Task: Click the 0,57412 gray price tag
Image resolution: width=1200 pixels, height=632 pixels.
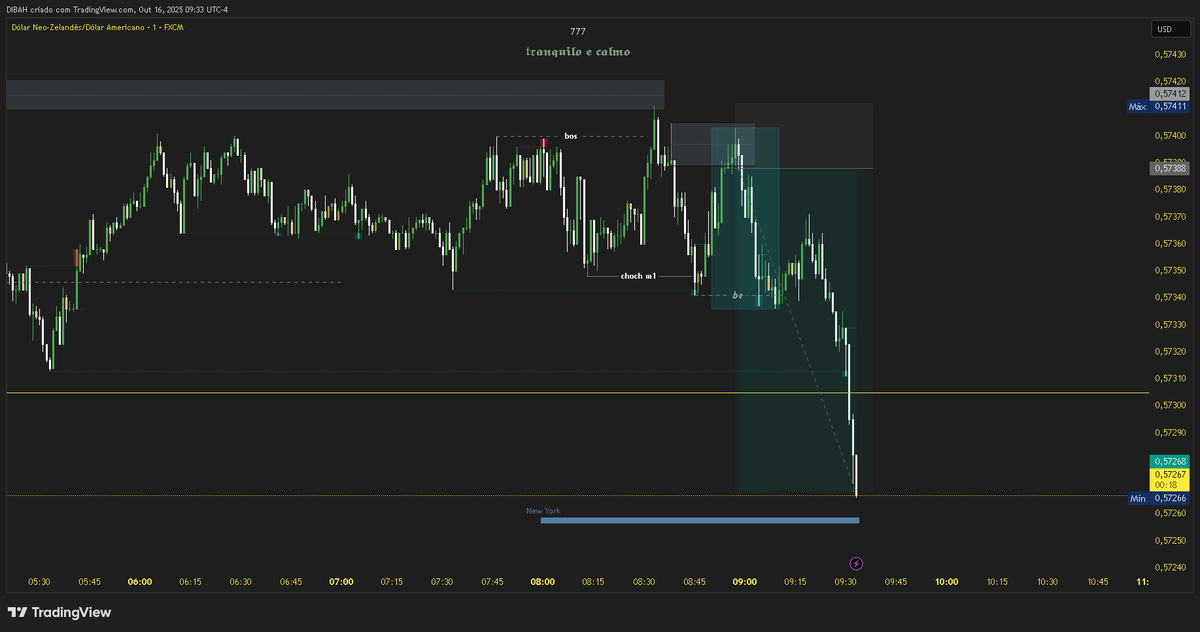Action: pos(1170,93)
